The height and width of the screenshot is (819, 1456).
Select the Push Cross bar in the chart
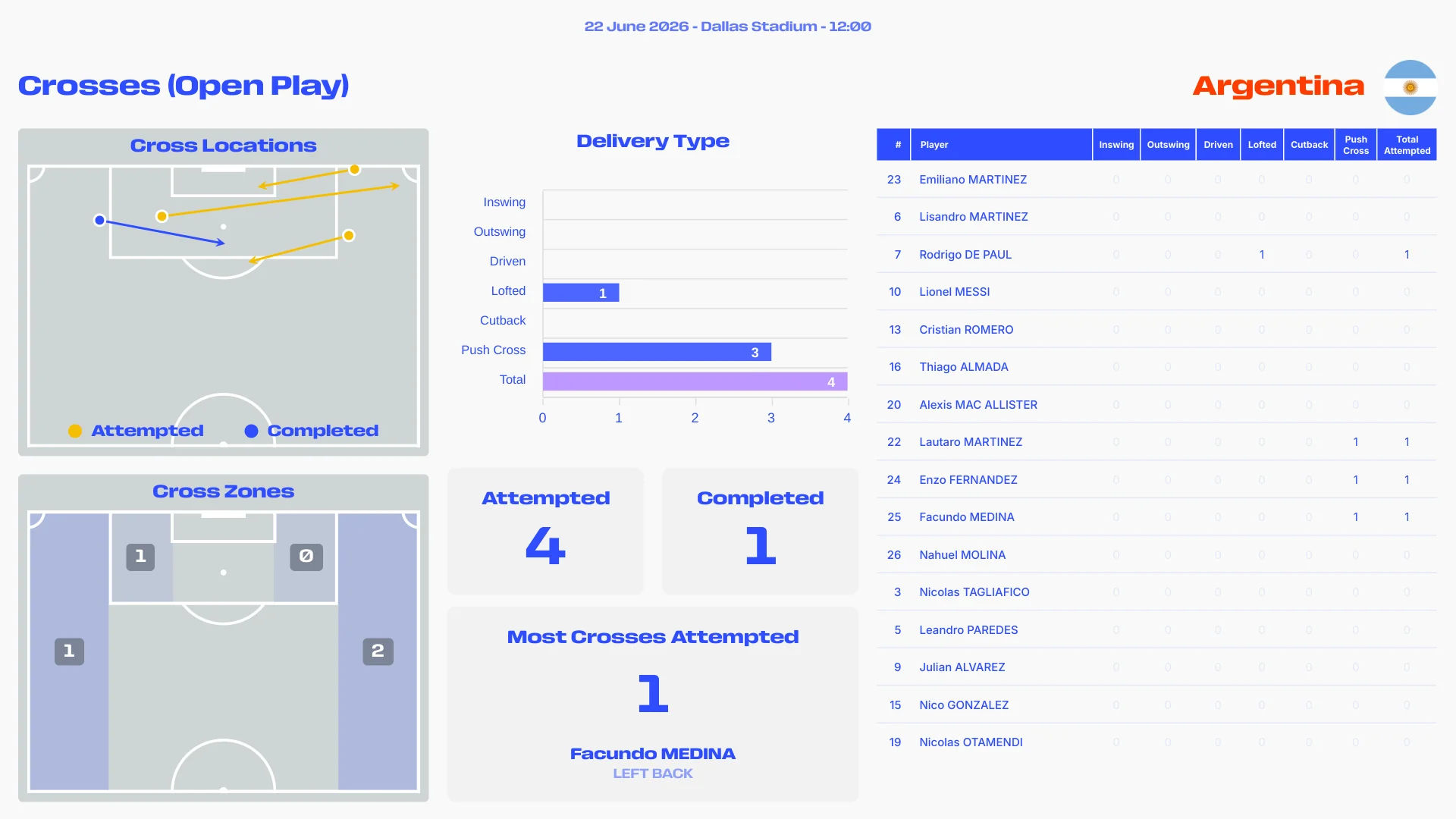point(657,352)
